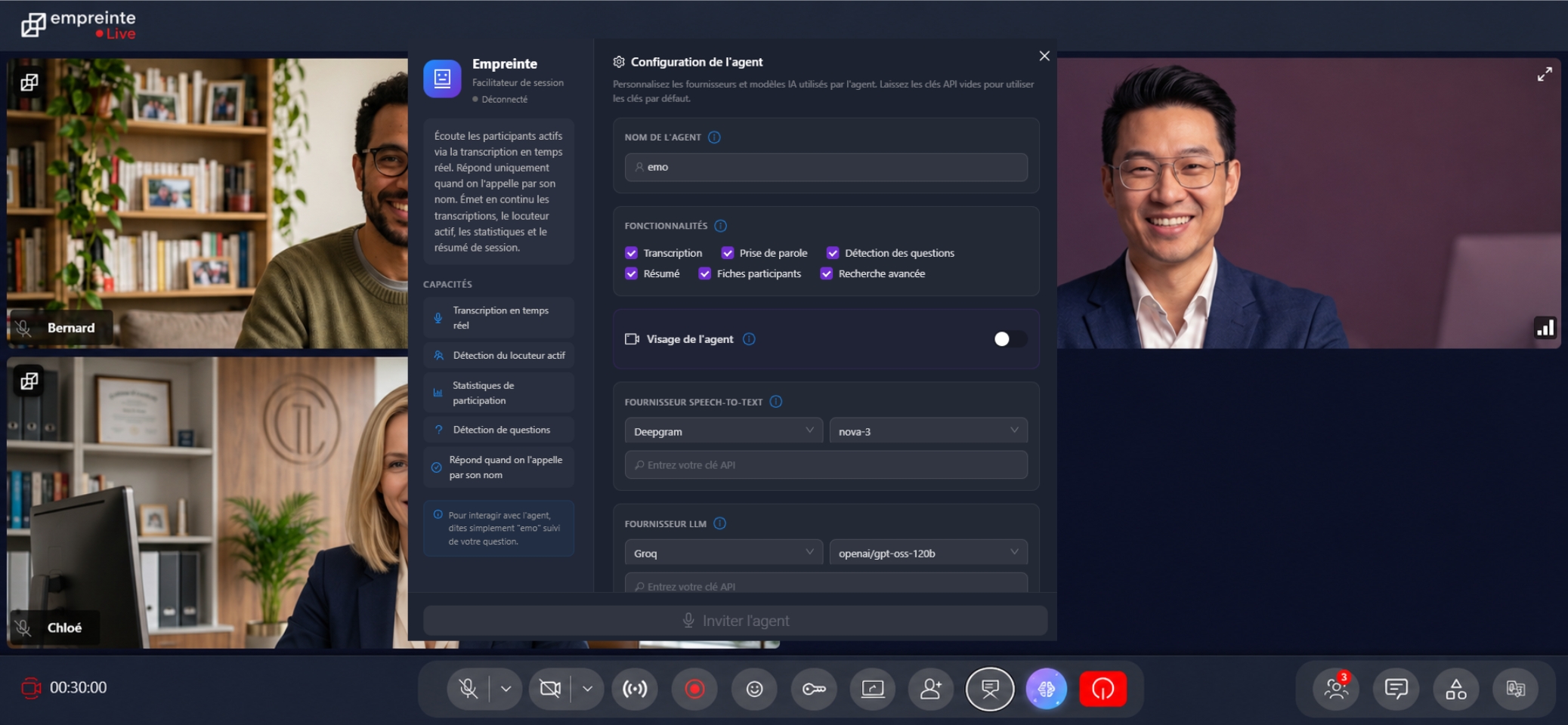Toggle the microphone mute button
Image resolution: width=1568 pixels, height=725 pixels.
point(469,689)
